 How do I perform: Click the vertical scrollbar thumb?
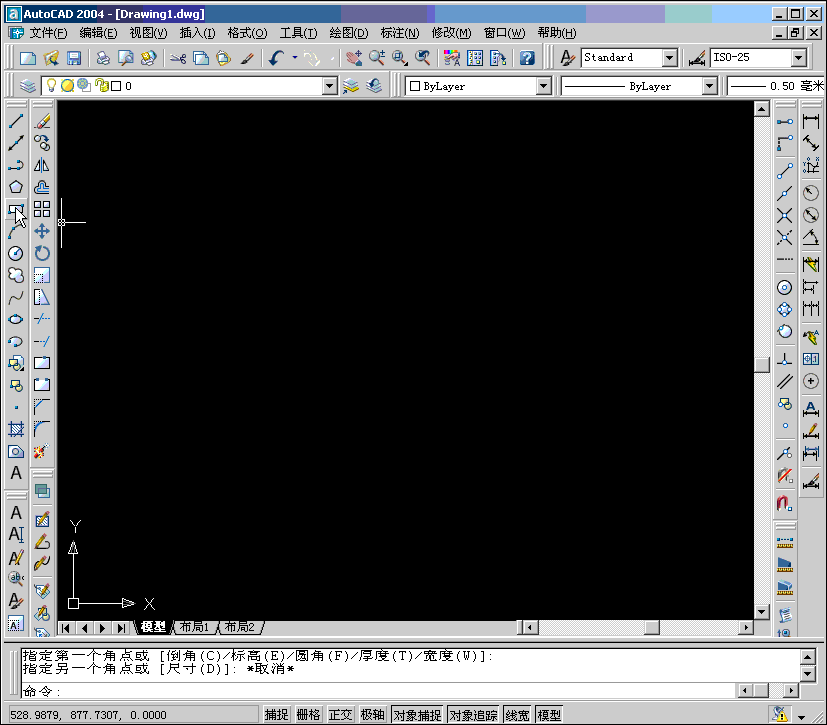762,364
